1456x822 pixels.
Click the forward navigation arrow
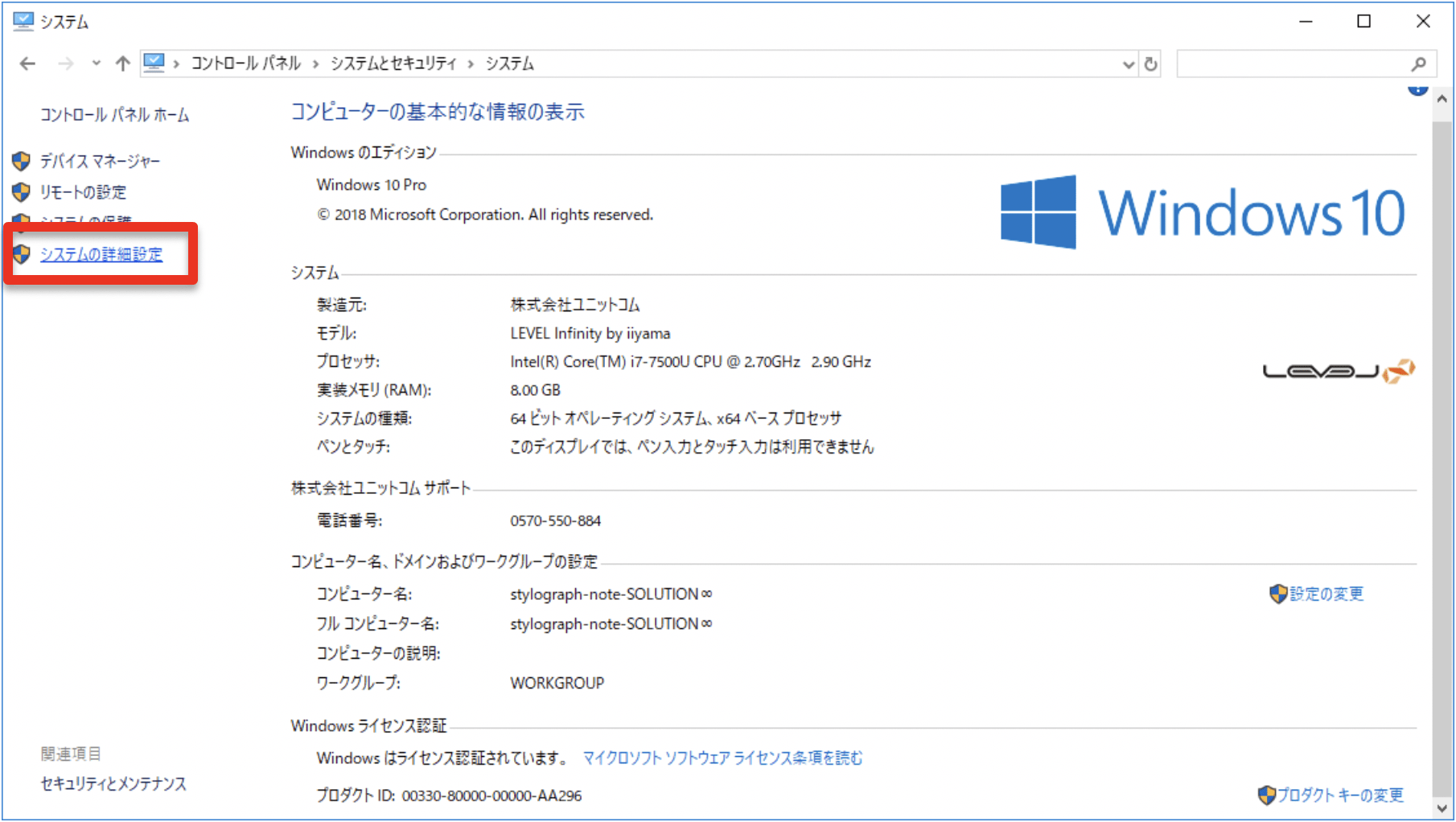pyautogui.click(x=66, y=64)
